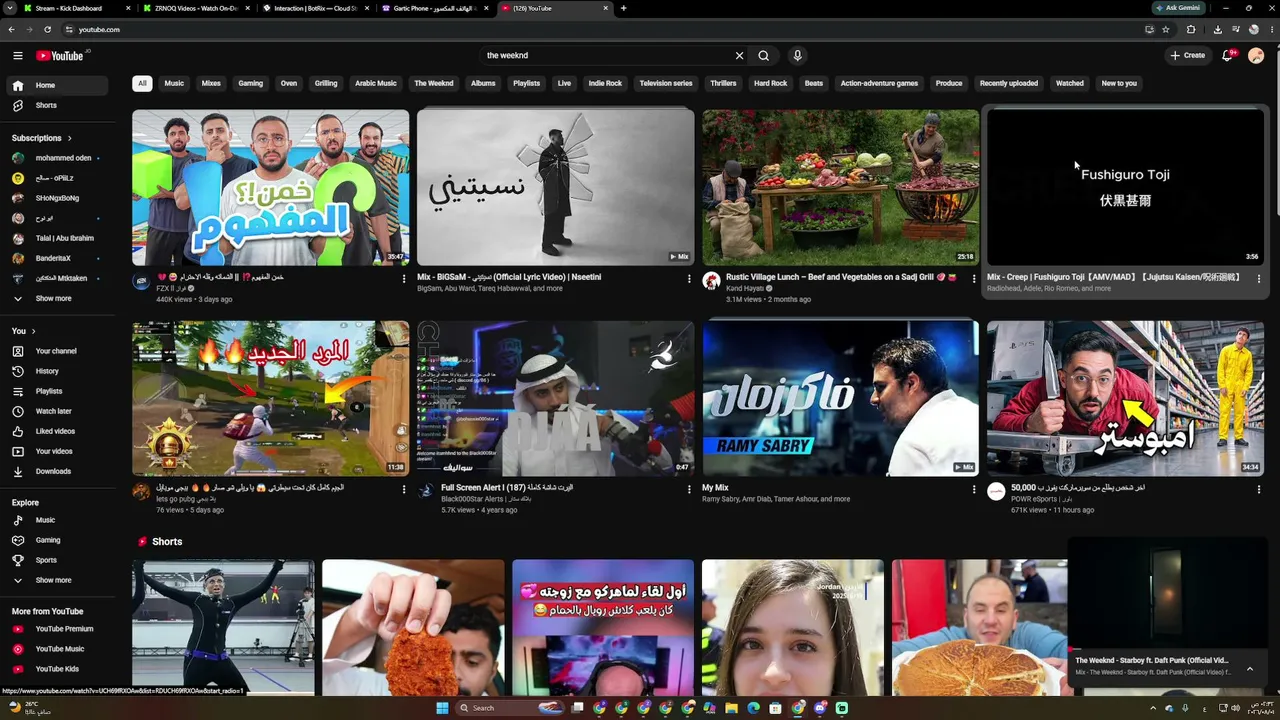Screen dimensions: 1280x720
Task: Open the Chrome tab search dropdown
Action: point(11,8)
